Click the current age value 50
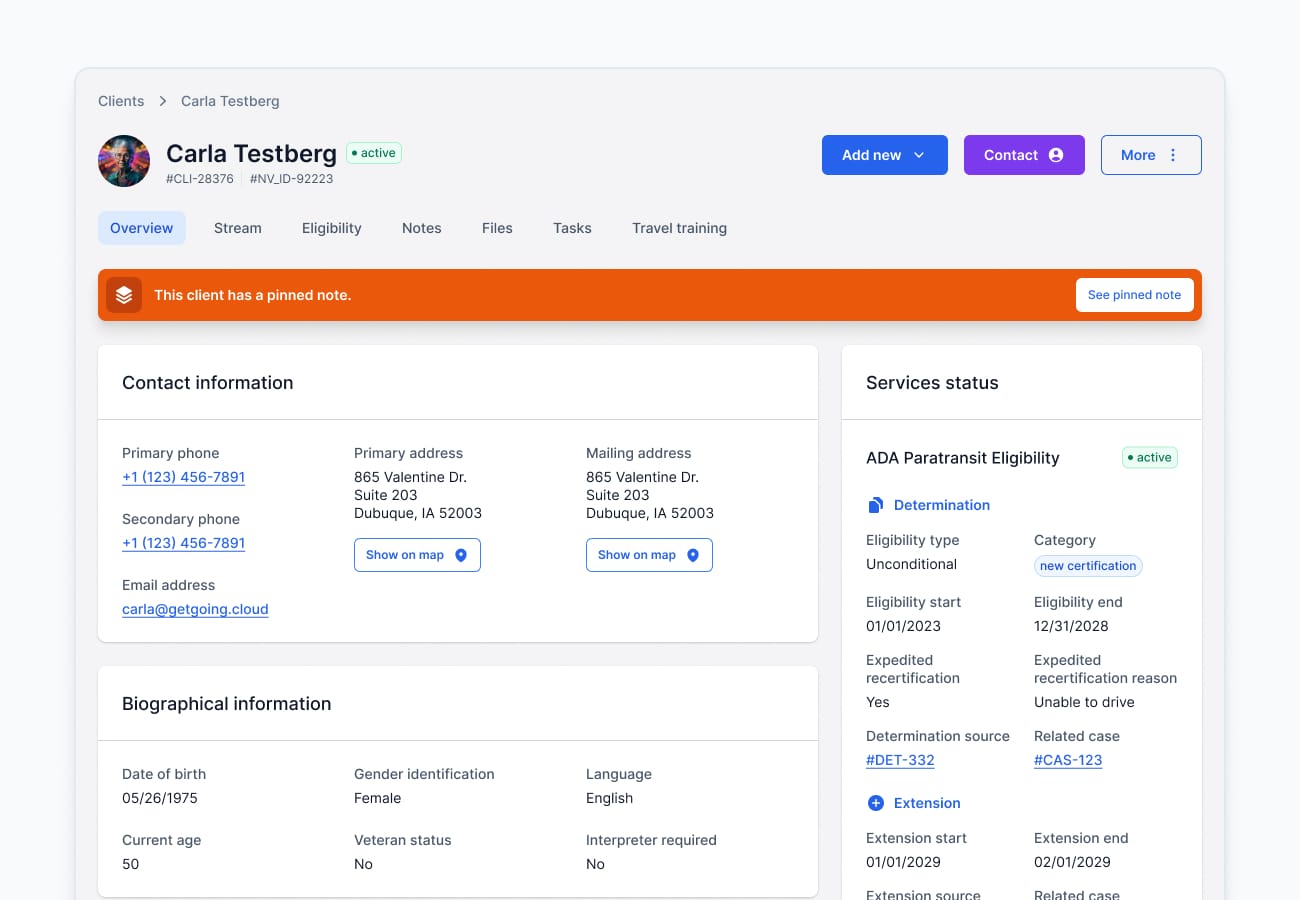1300x900 pixels. point(131,864)
